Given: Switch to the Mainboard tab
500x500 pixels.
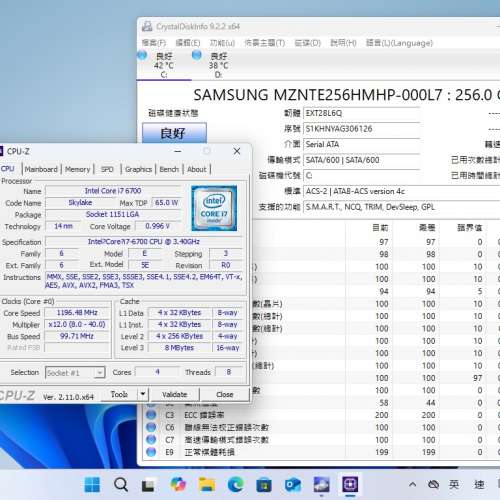Looking at the screenshot, I should 41,169.
